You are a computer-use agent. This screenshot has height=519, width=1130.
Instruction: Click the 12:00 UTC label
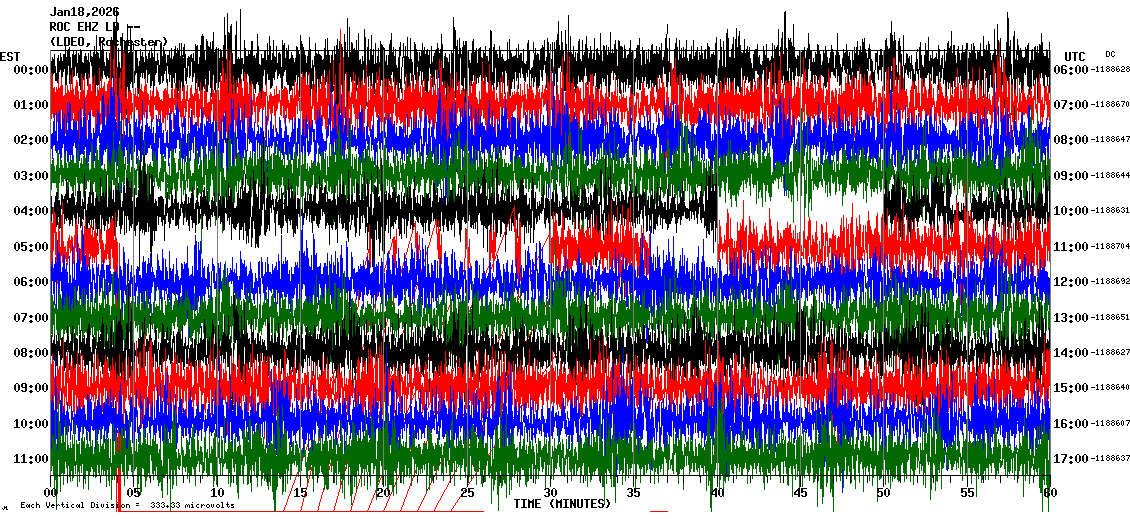tap(1071, 282)
